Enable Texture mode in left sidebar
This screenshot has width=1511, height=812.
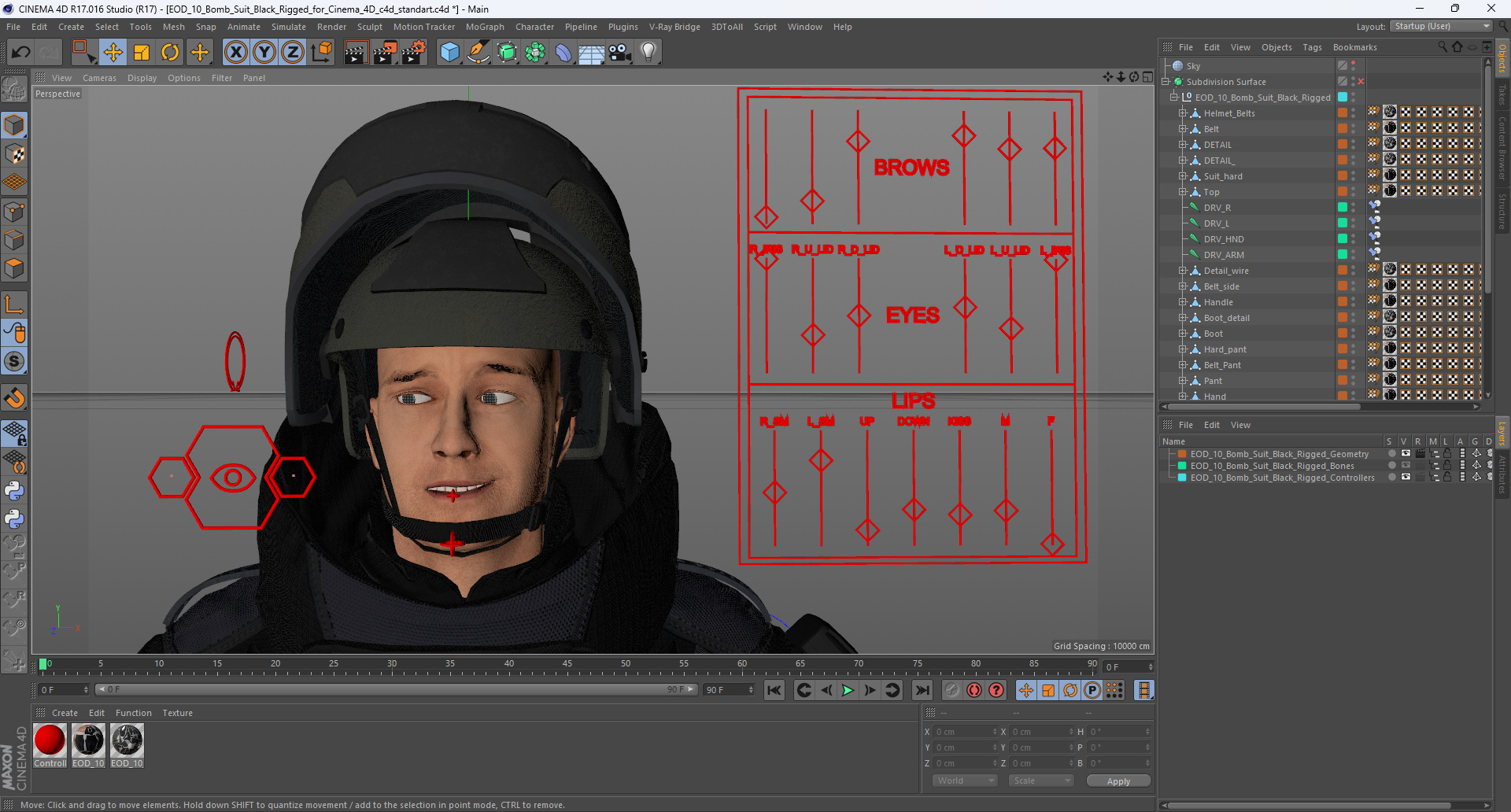point(14,154)
